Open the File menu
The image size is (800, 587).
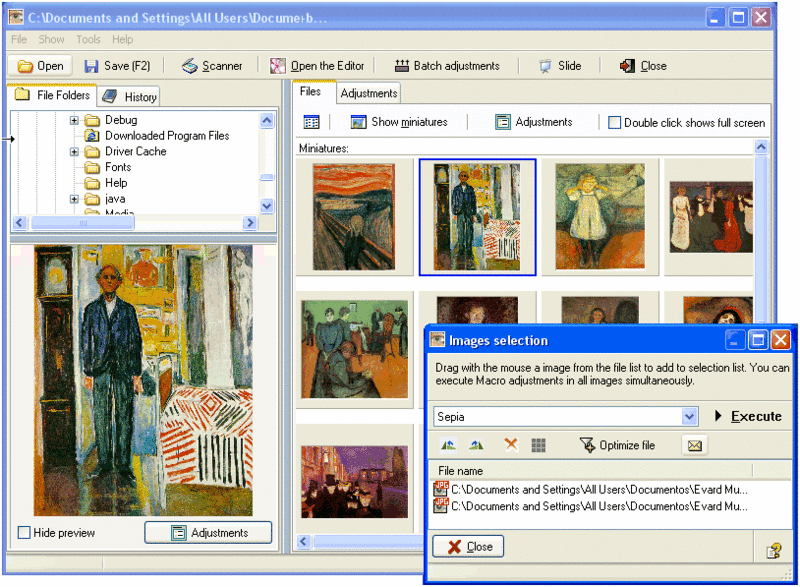18,39
